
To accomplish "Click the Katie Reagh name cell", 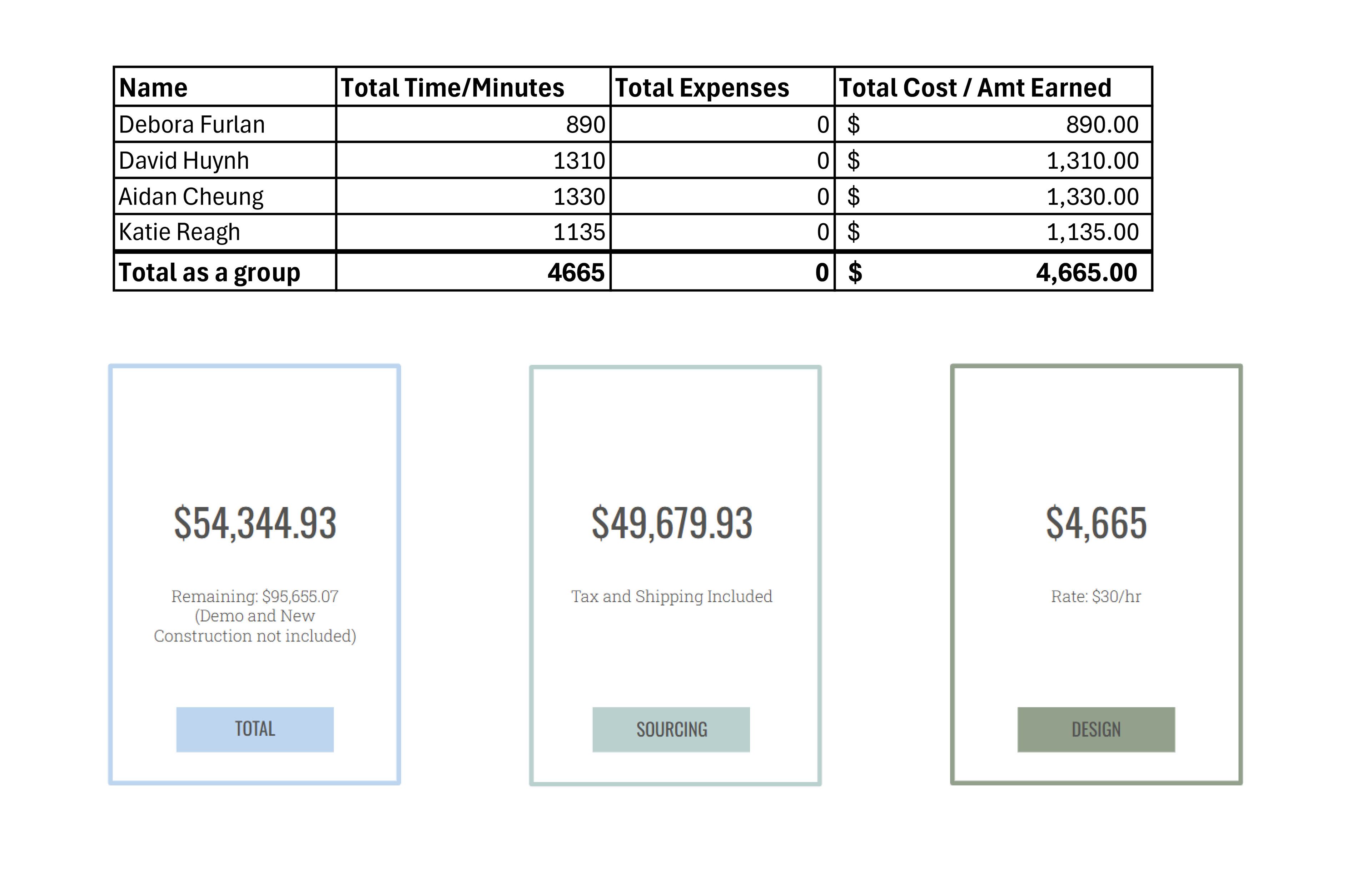I will 225,232.
